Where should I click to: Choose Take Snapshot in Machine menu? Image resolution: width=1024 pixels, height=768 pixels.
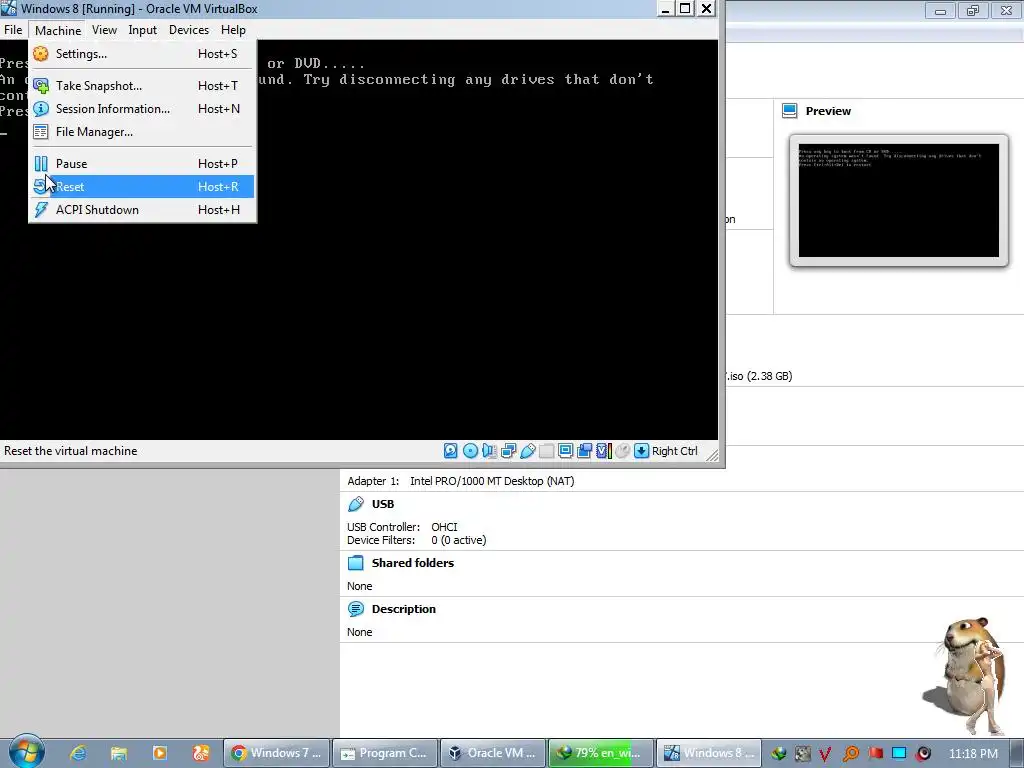[x=142, y=86]
